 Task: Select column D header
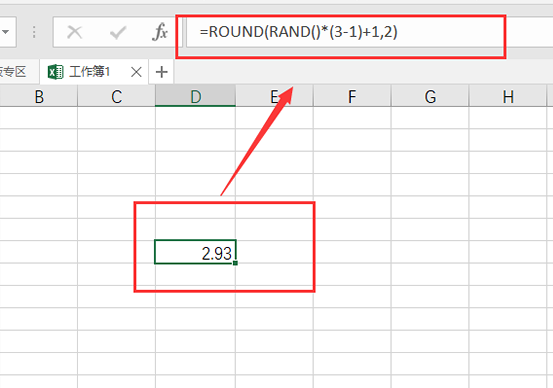(195, 96)
